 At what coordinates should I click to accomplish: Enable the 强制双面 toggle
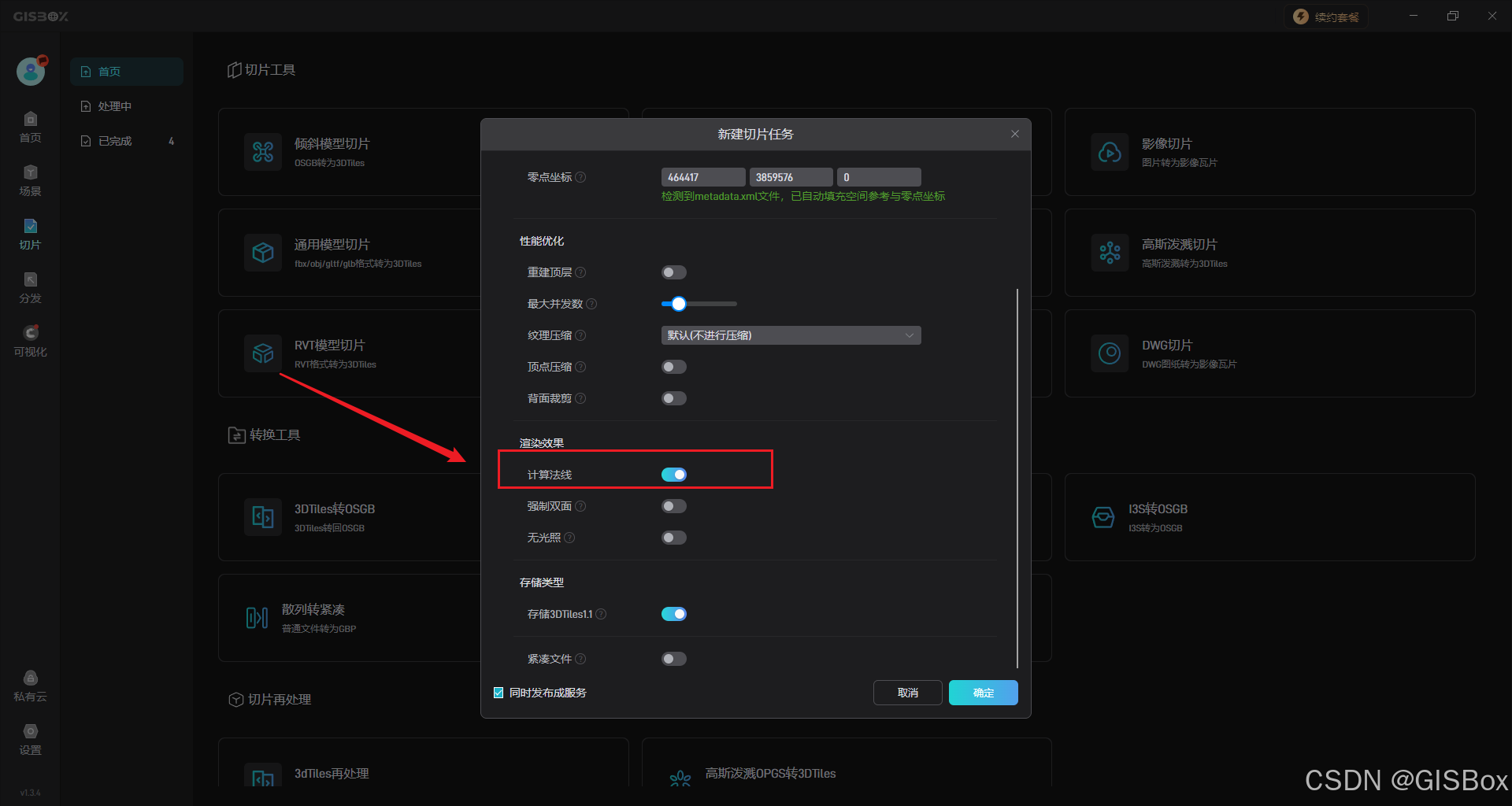pos(674,506)
